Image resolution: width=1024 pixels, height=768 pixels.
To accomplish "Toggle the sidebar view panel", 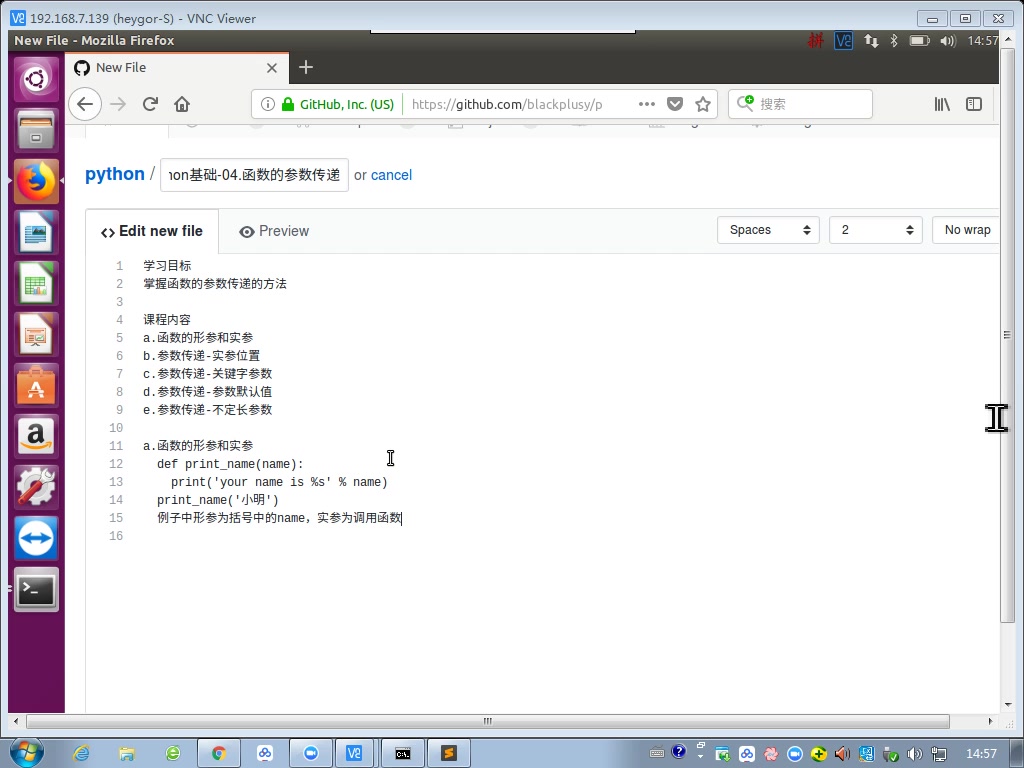I will tap(974, 104).
